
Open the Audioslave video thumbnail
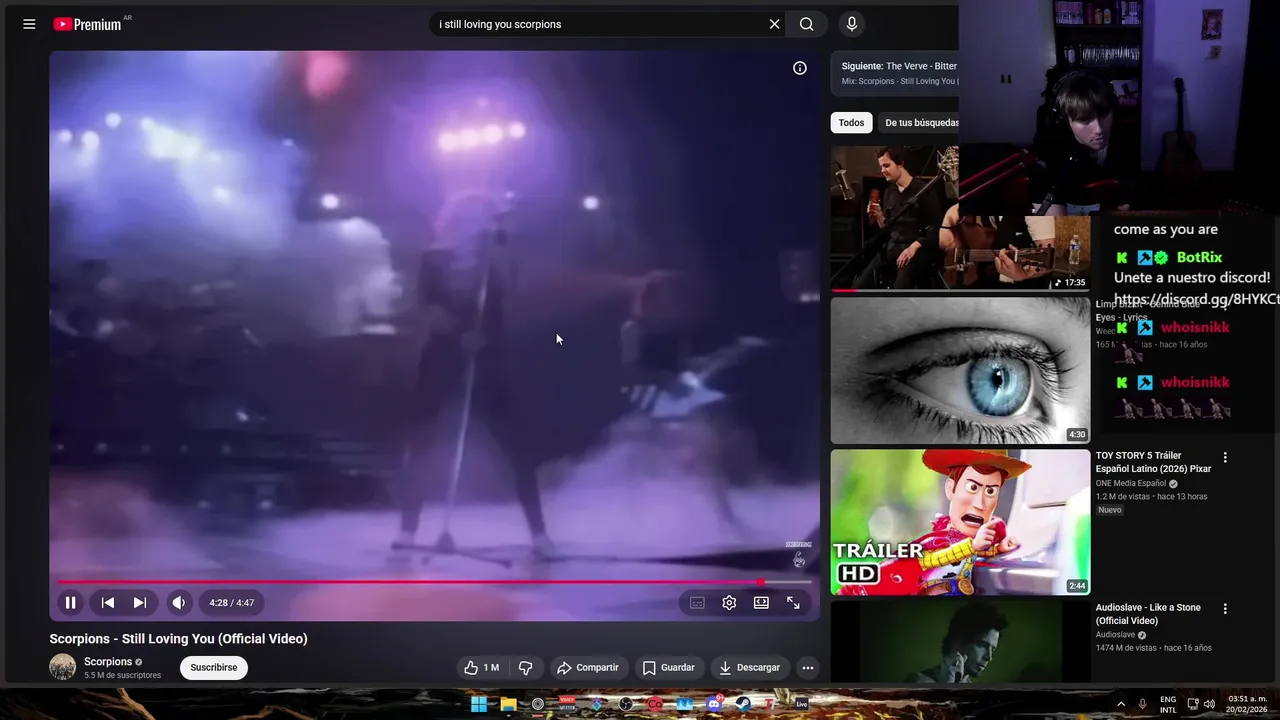(960, 642)
